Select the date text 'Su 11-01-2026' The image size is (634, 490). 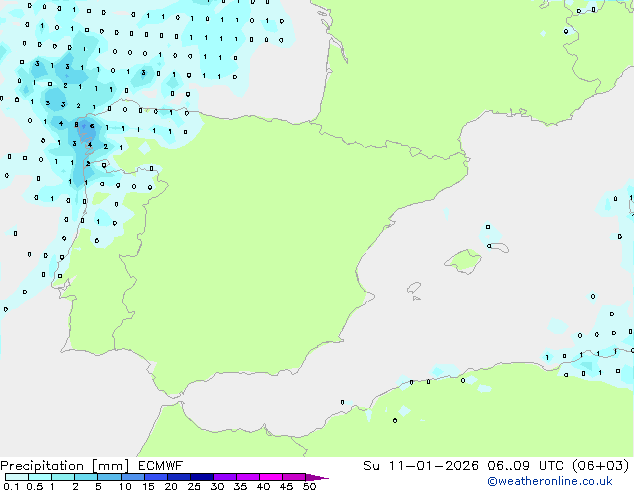click(421, 466)
